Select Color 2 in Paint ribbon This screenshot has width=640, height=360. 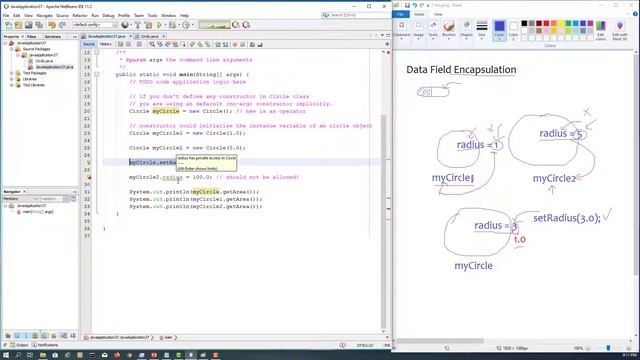(x=513, y=30)
